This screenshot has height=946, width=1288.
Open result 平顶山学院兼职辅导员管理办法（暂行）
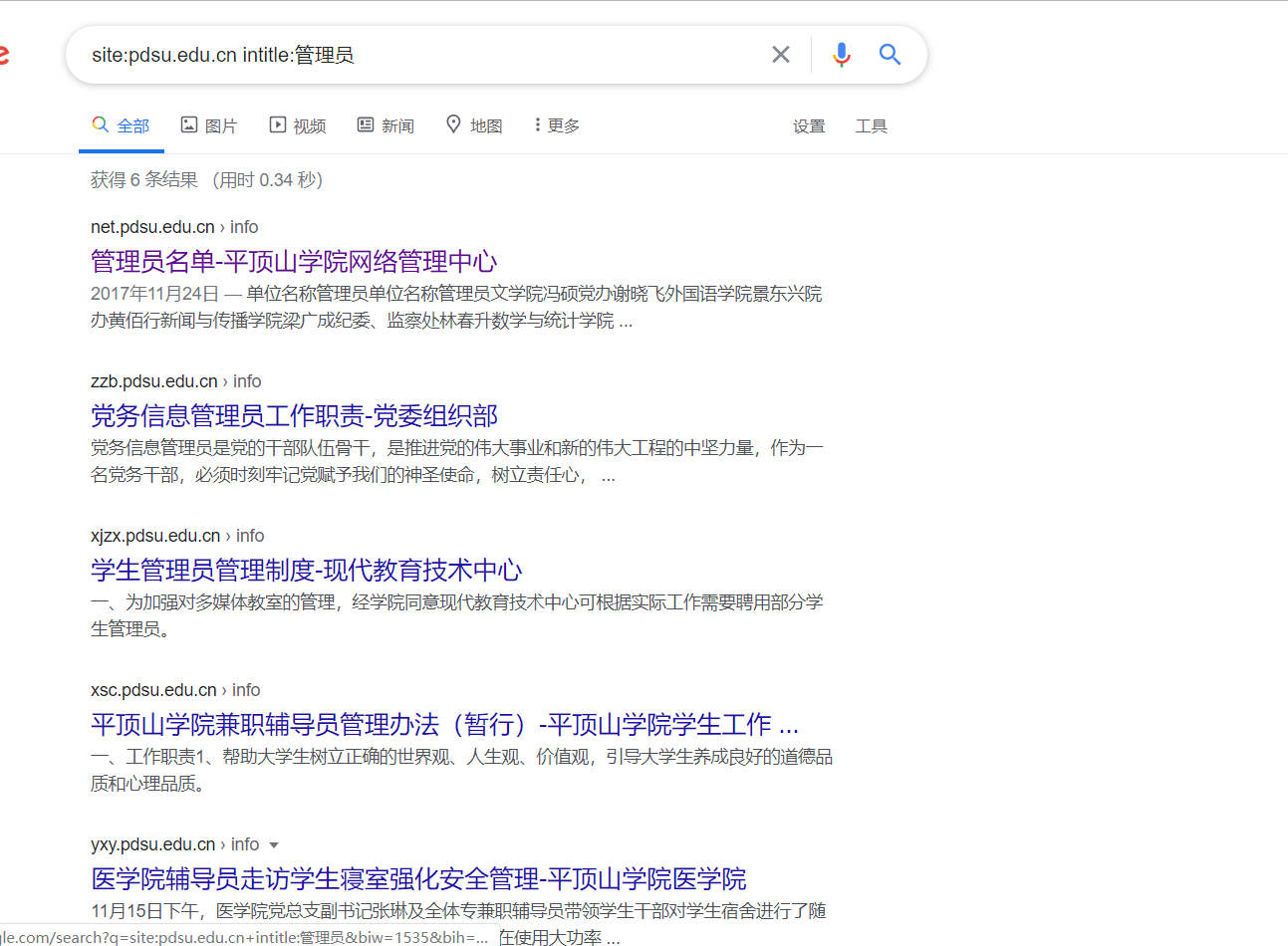click(444, 724)
